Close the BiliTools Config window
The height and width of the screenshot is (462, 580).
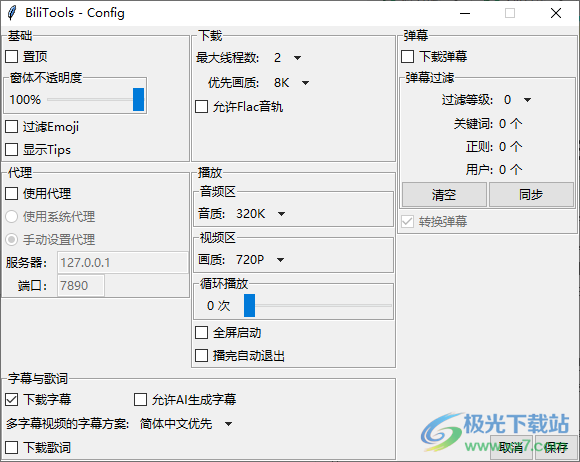pyautogui.click(x=556, y=13)
